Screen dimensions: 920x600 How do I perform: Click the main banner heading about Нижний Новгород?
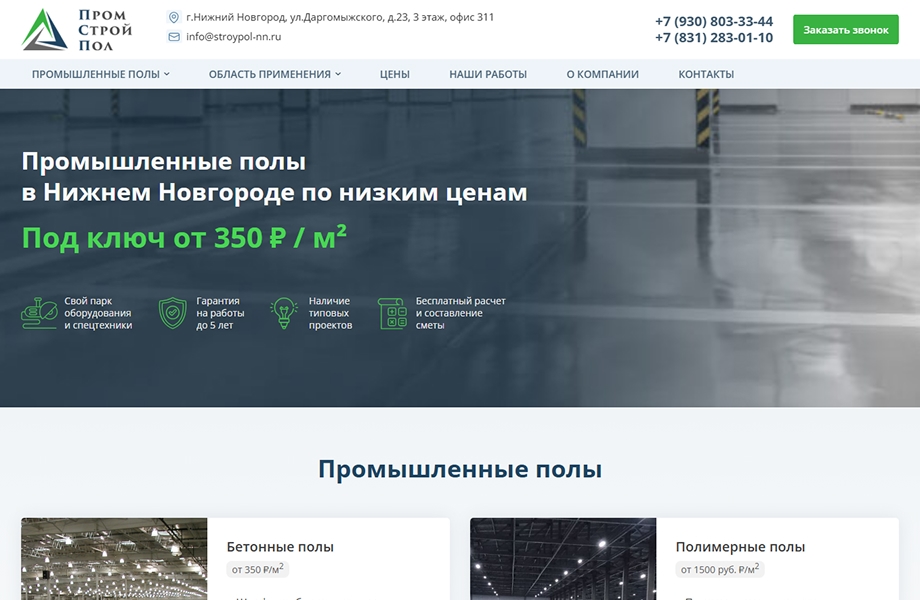click(274, 177)
